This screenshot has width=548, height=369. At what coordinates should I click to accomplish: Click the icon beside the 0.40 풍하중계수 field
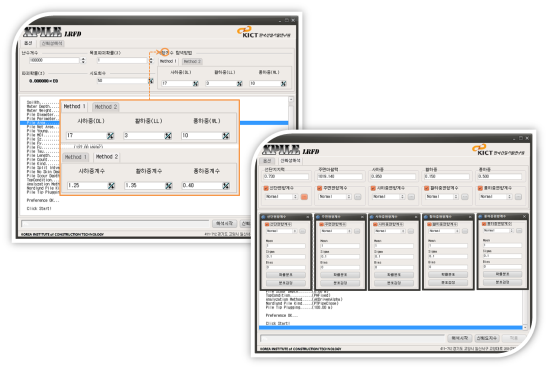[226, 186]
